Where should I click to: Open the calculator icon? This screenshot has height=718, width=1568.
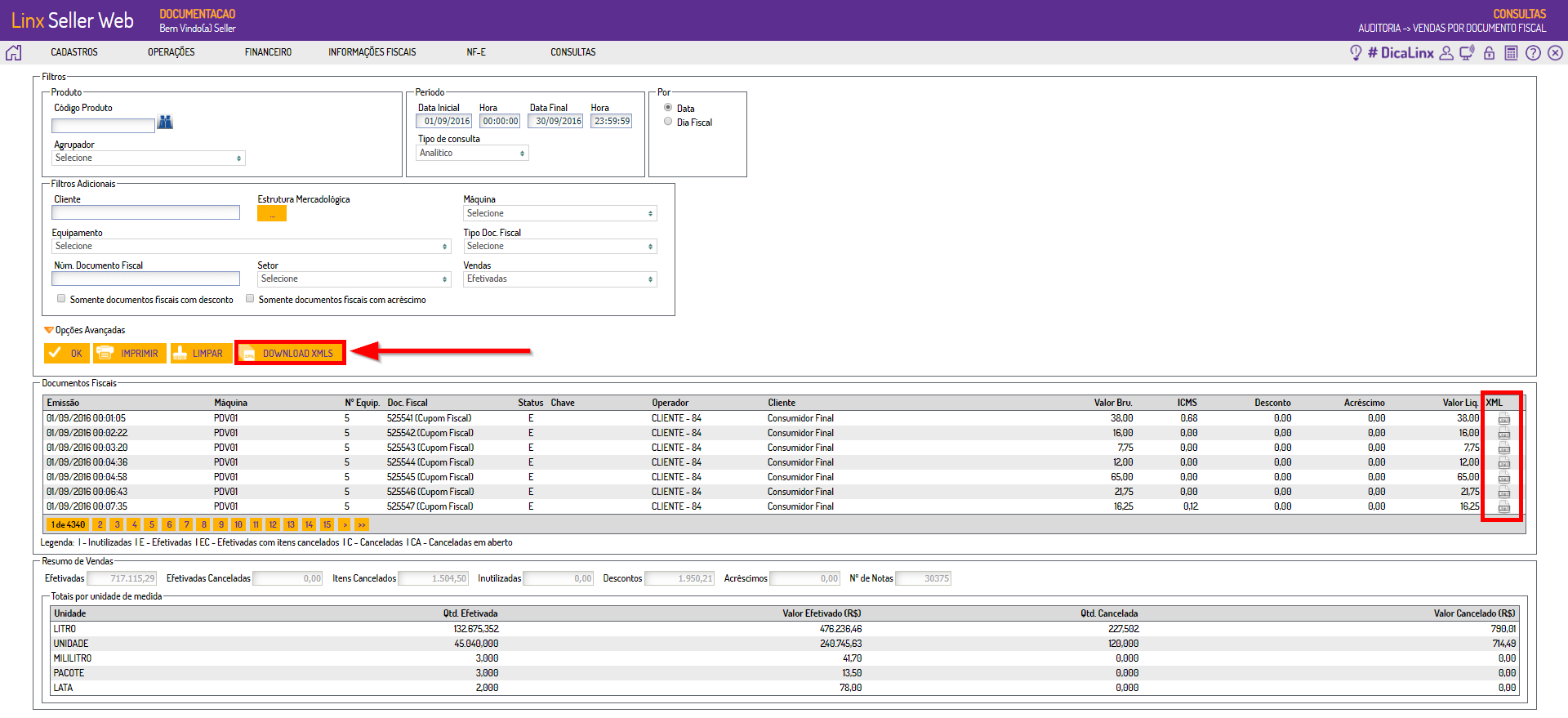(1511, 53)
